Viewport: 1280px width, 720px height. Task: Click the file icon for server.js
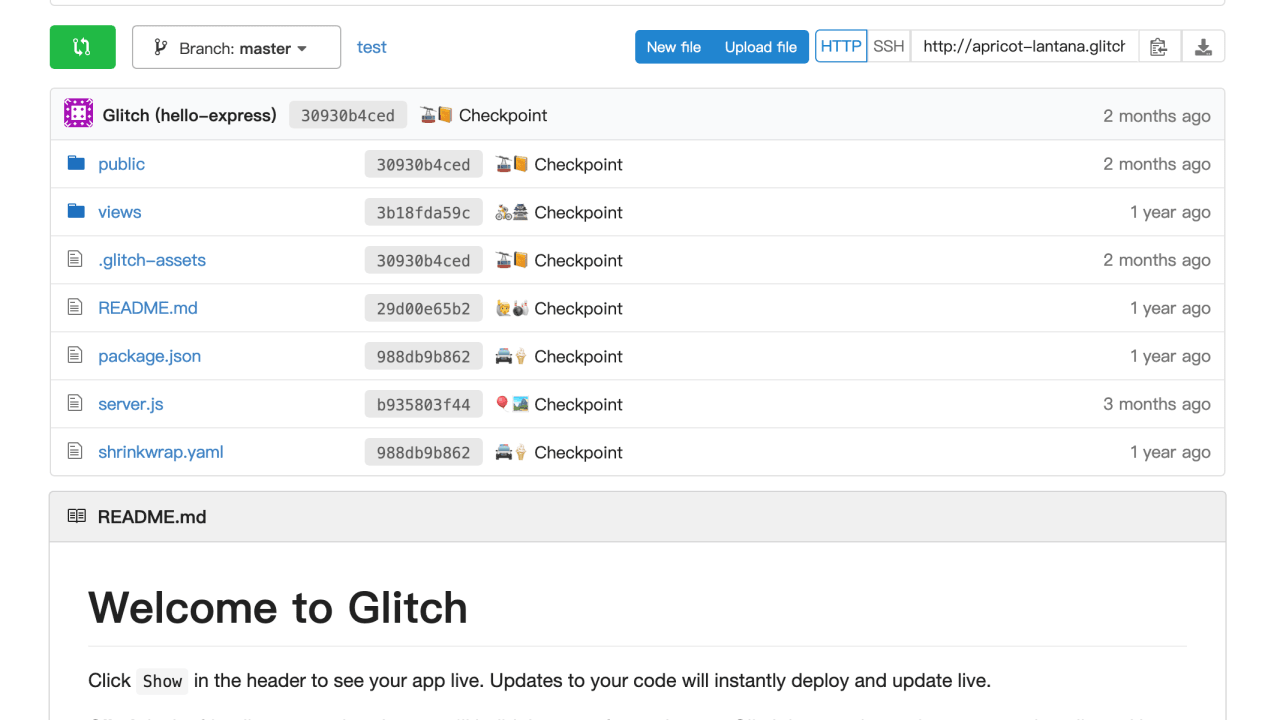75,403
